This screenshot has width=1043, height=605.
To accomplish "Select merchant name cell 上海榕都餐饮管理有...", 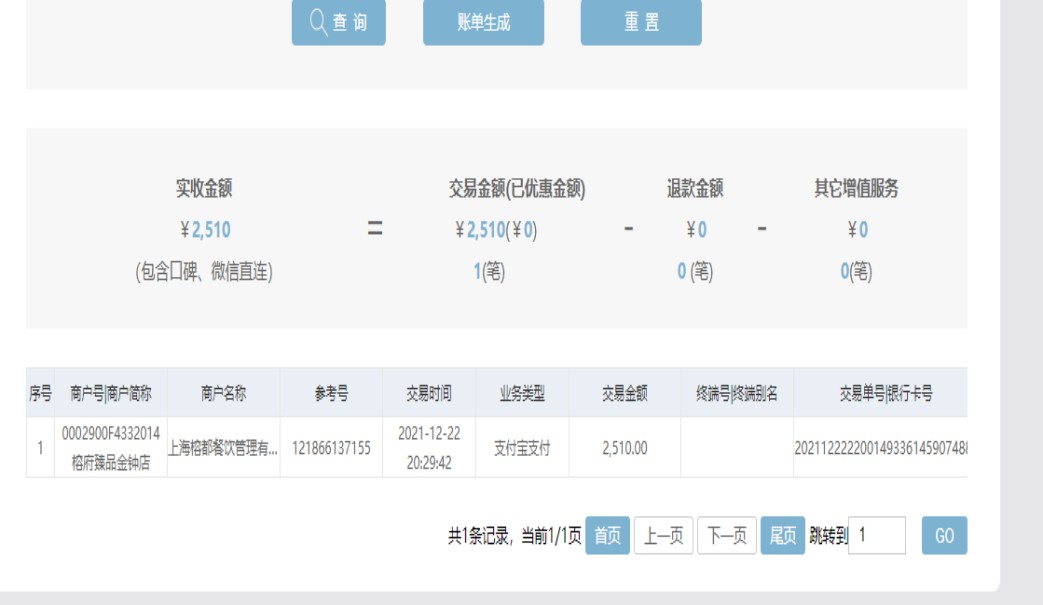I will (223, 449).
